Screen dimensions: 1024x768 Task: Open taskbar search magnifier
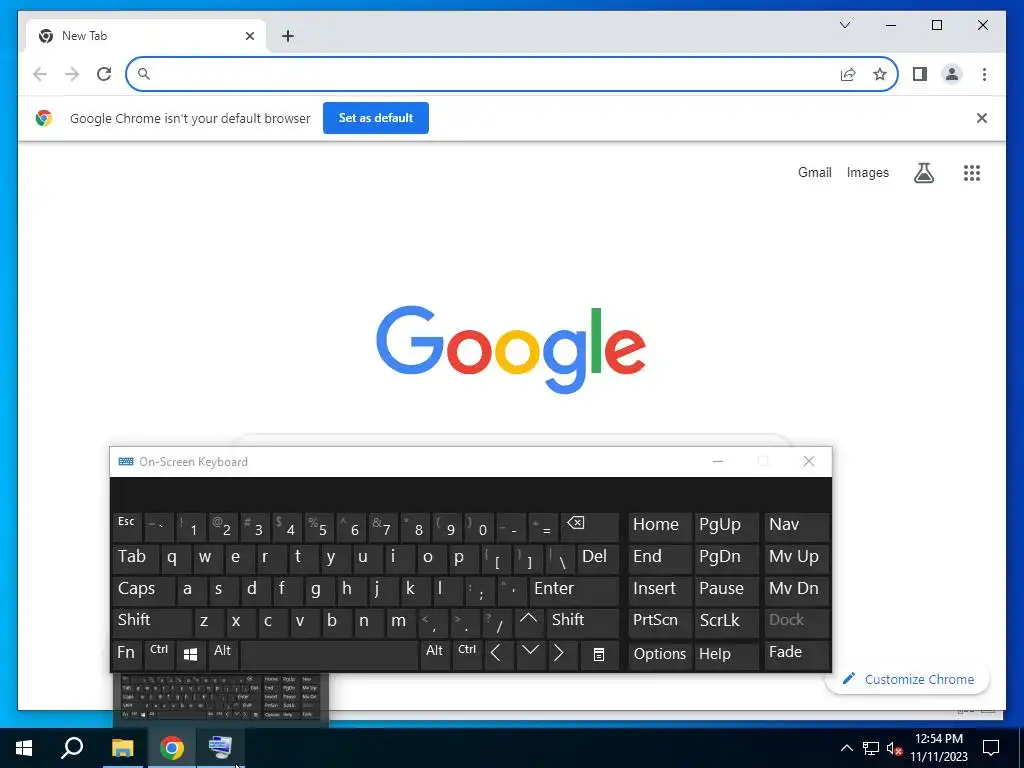pos(72,748)
